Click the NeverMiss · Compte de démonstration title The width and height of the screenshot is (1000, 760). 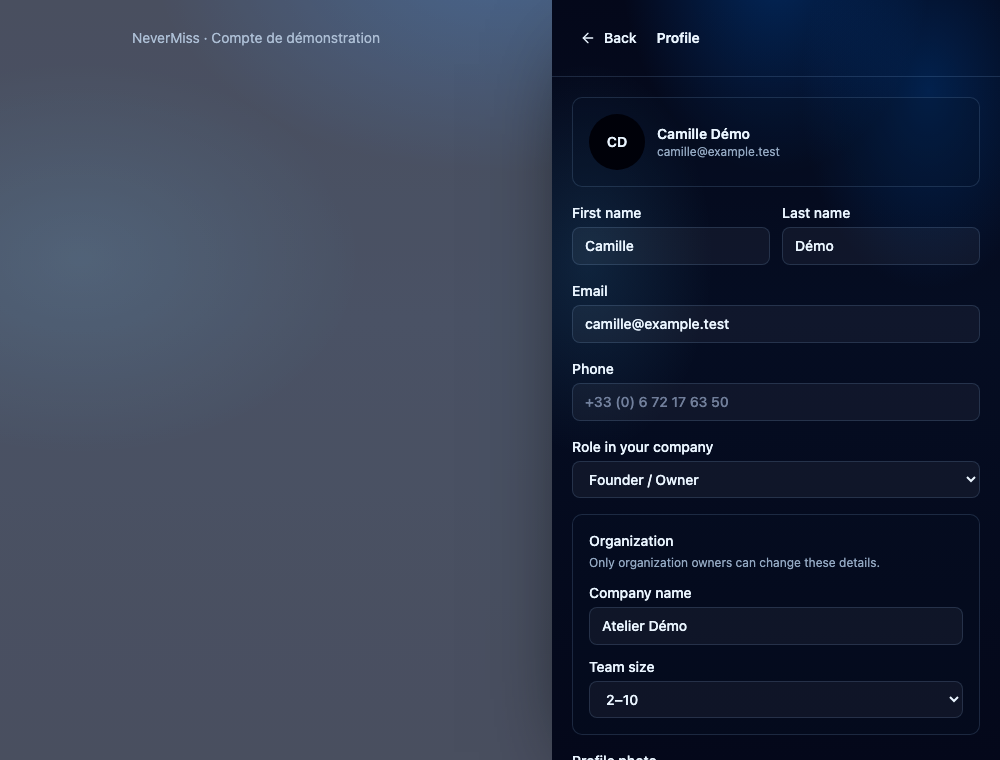[x=256, y=38]
